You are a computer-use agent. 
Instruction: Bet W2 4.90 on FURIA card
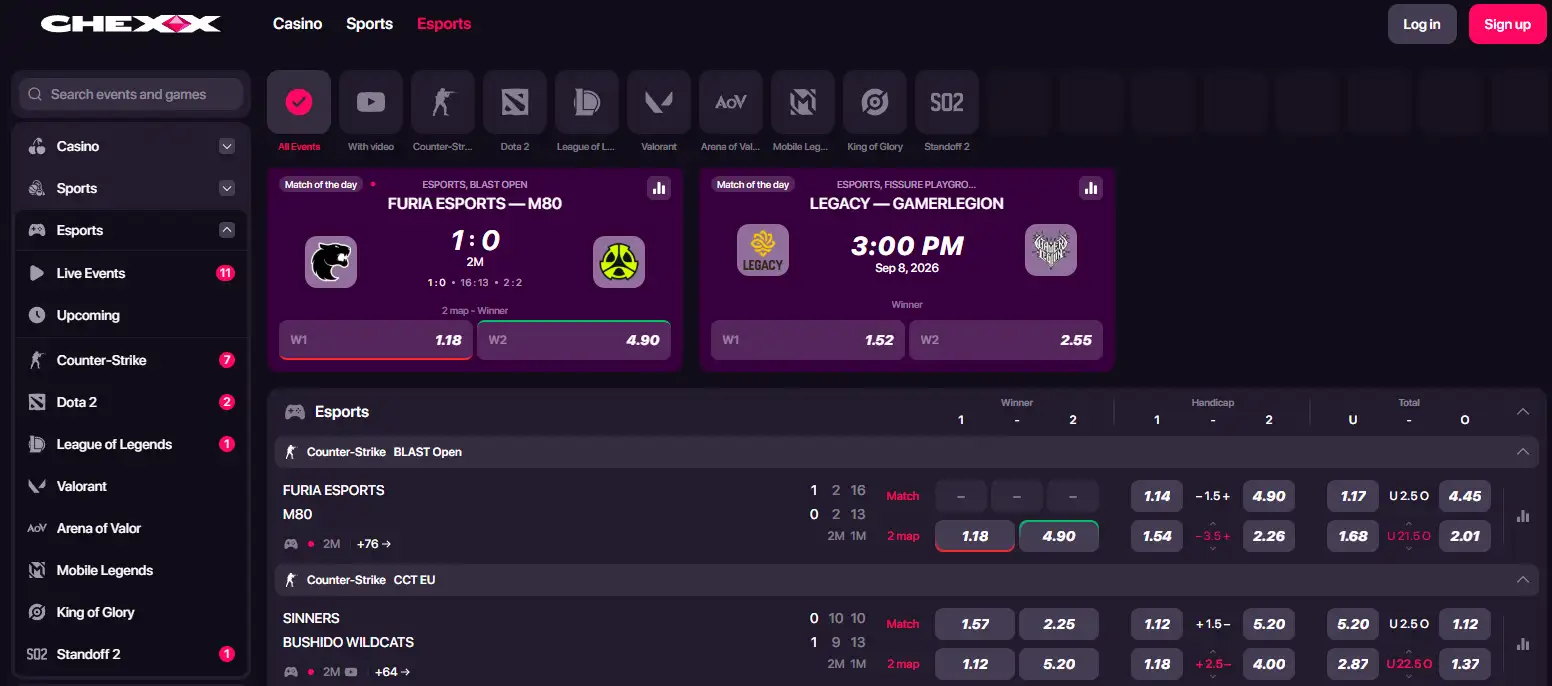click(x=574, y=340)
